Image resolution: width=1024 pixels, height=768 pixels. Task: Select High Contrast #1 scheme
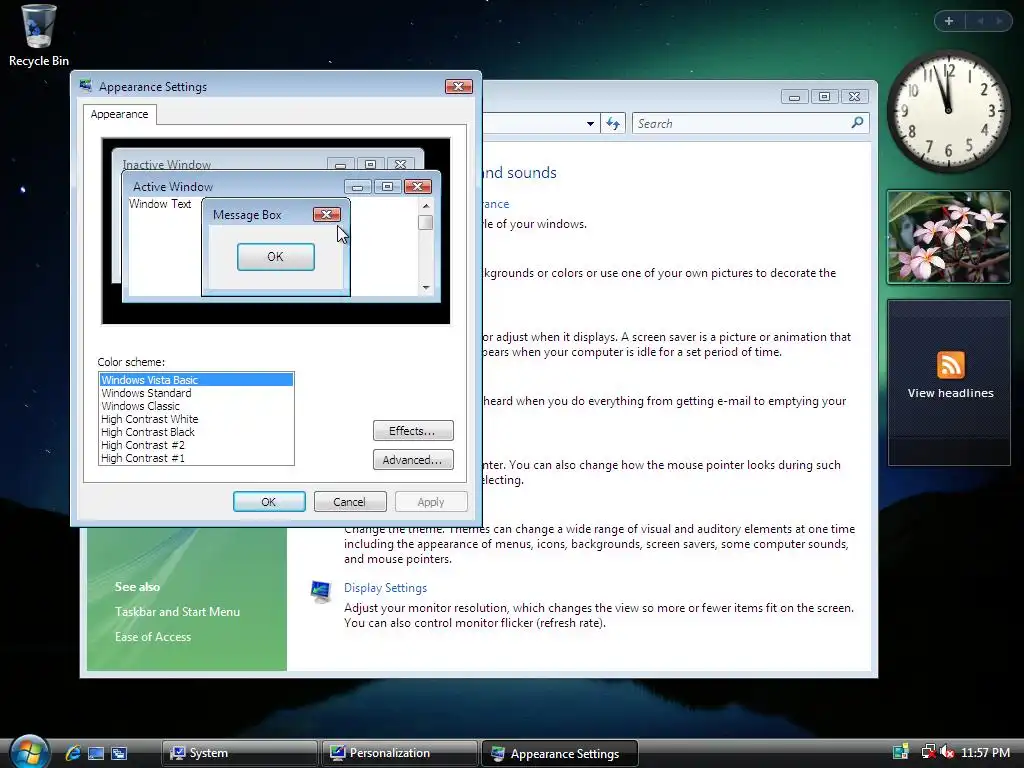(196, 458)
